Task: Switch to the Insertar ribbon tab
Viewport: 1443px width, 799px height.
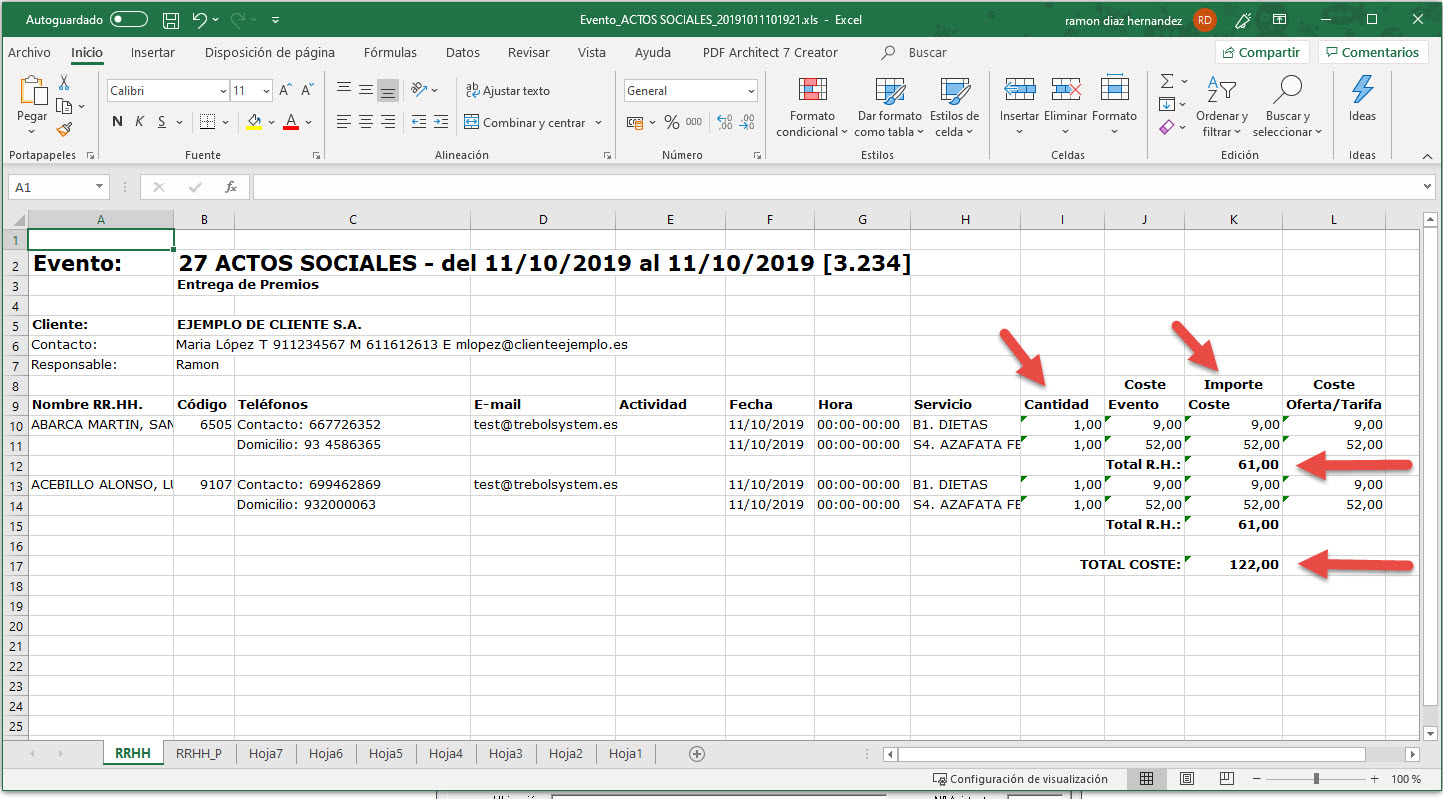Action: point(153,52)
